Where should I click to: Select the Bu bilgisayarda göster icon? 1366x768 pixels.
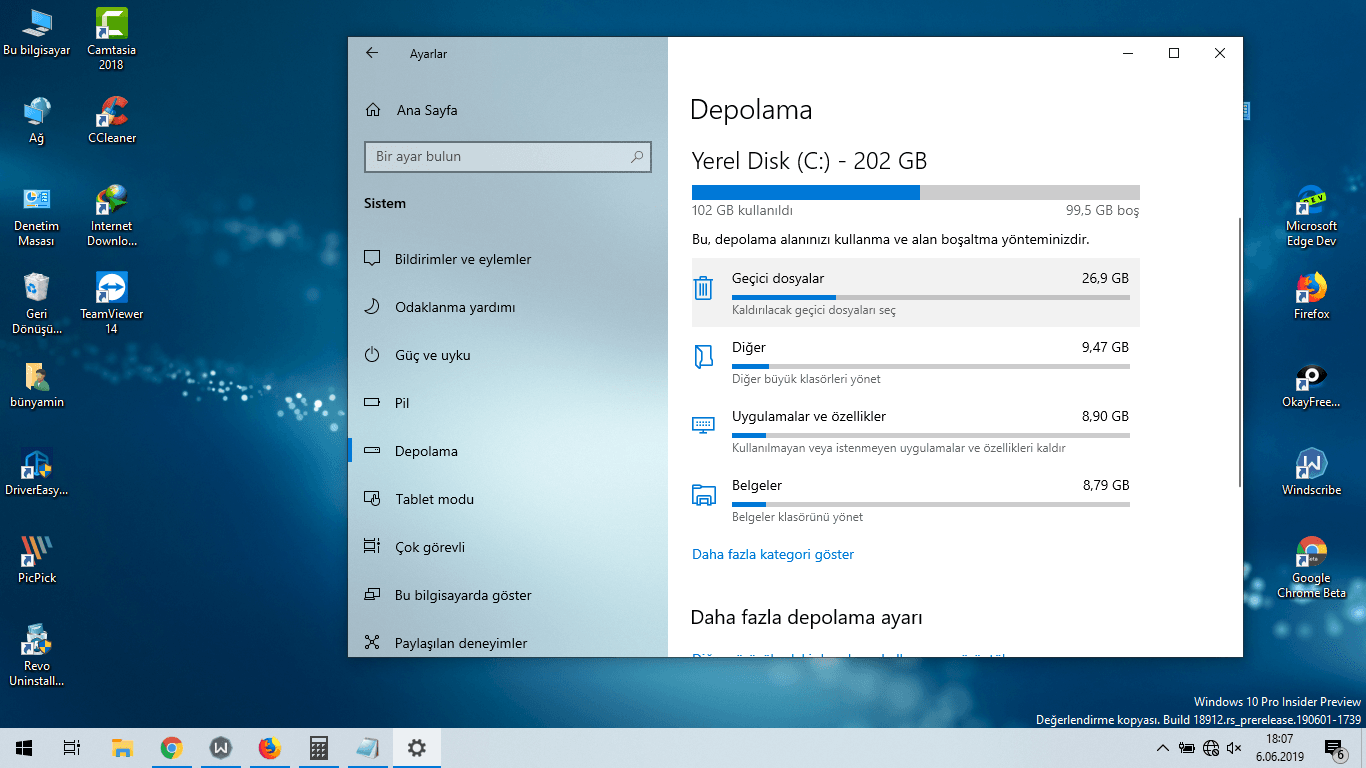pos(372,595)
